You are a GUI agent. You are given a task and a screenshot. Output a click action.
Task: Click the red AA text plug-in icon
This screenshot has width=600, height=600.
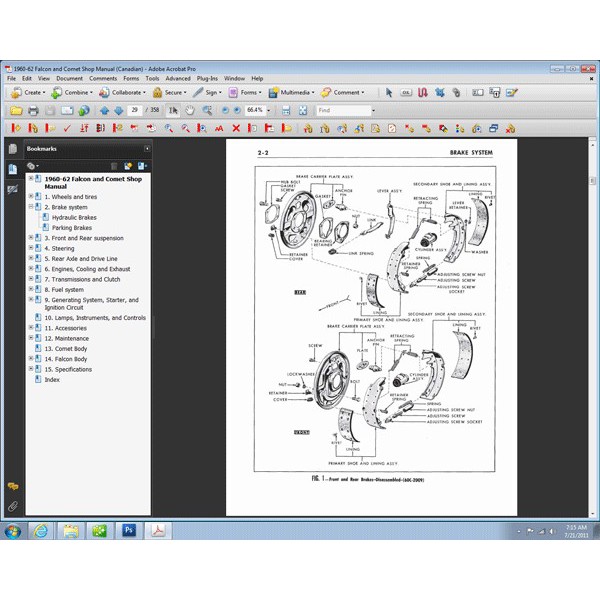(219, 129)
